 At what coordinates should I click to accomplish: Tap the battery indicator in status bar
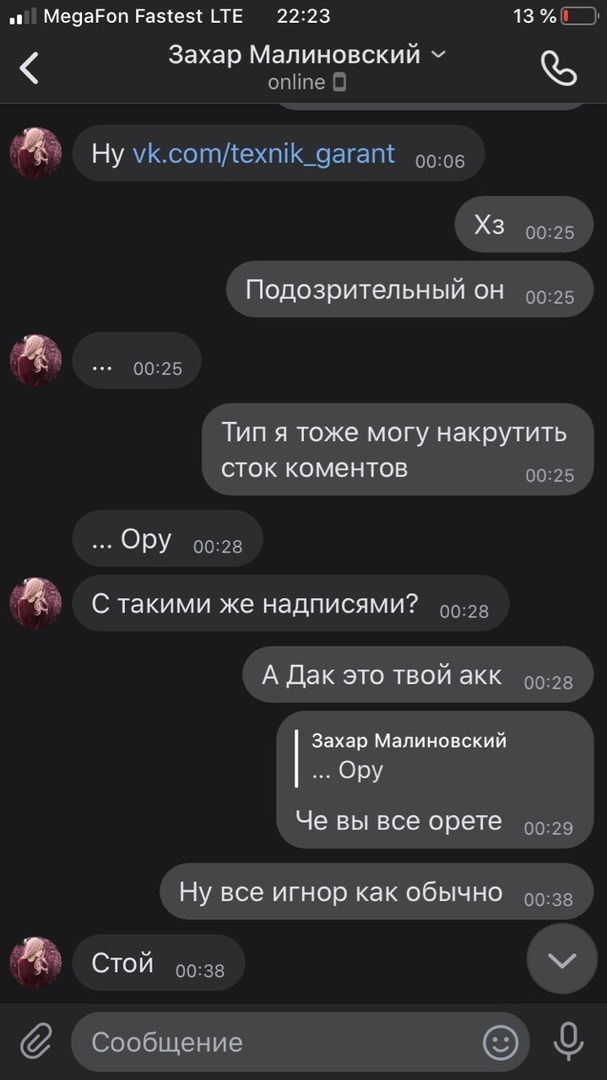[580, 16]
